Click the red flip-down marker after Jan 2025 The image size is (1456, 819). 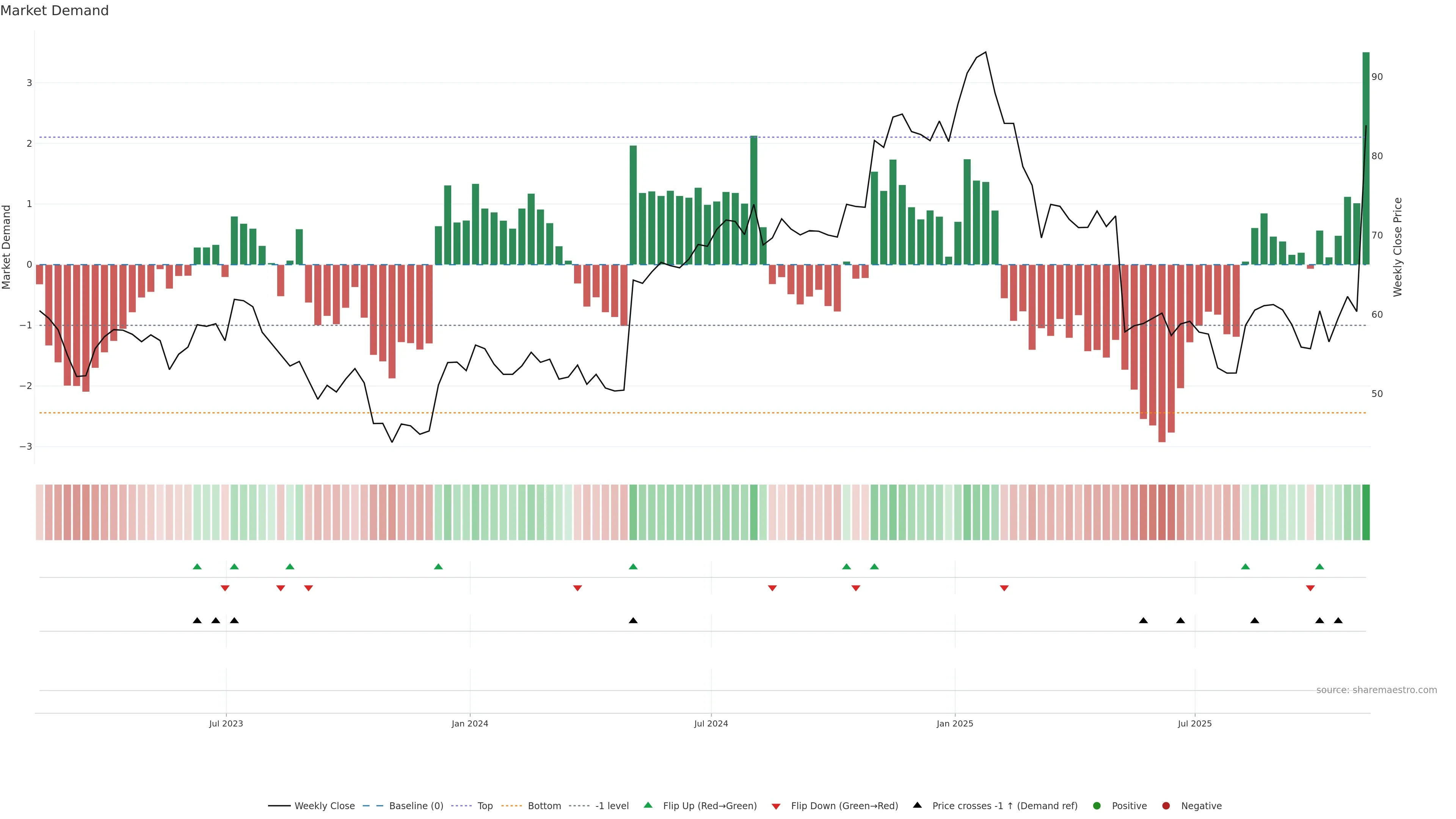(1004, 588)
